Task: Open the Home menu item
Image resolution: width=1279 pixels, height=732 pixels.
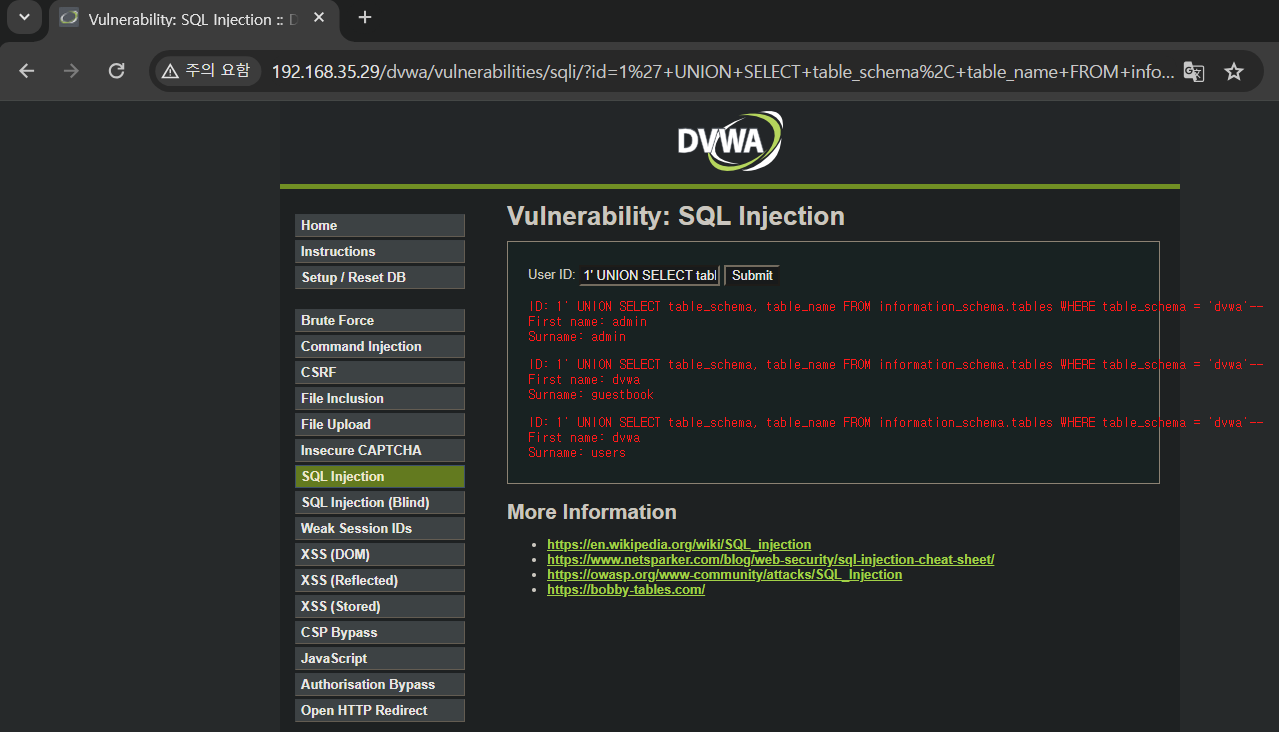Action: click(380, 225)
